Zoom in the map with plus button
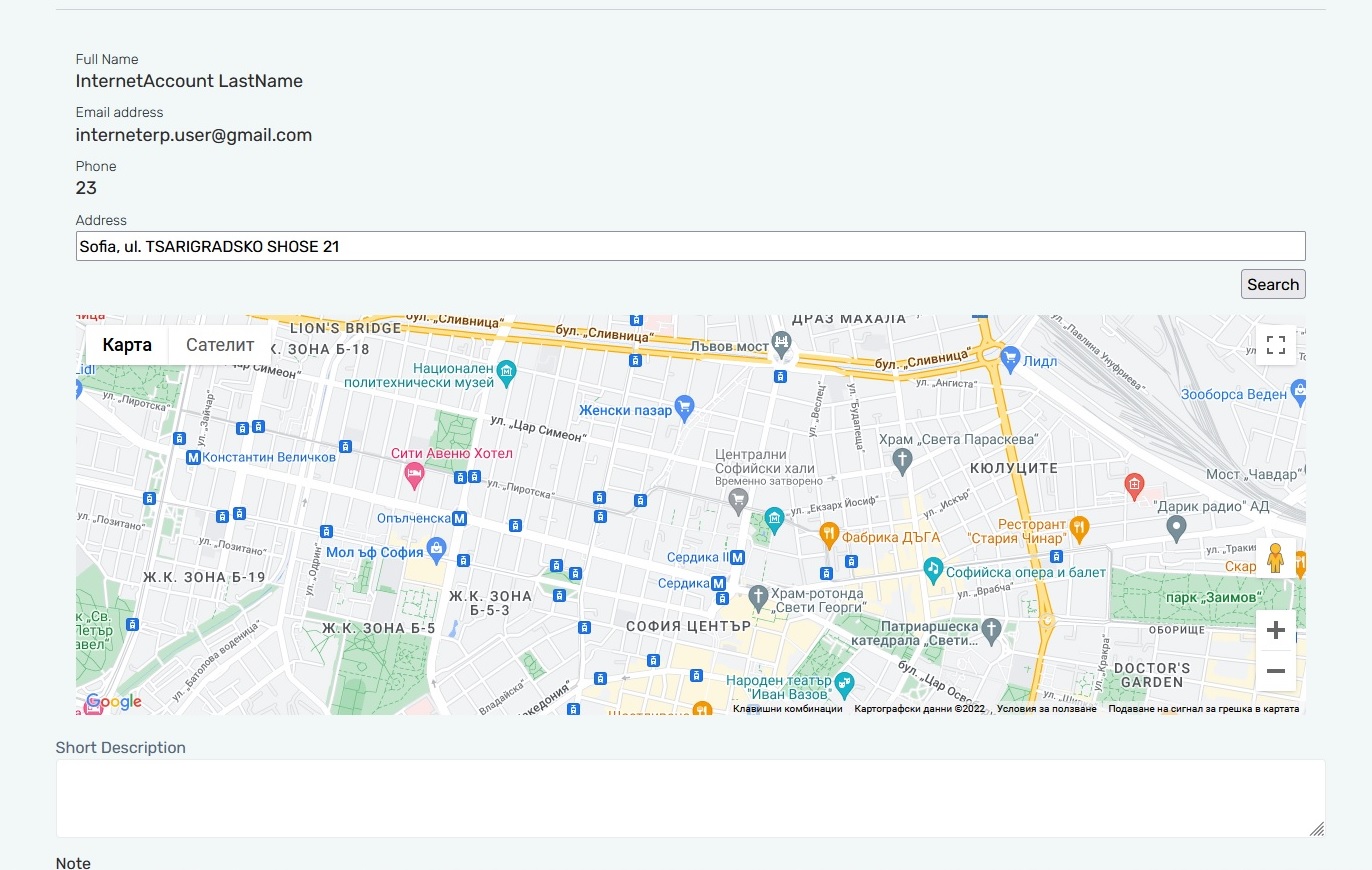 1276,630
